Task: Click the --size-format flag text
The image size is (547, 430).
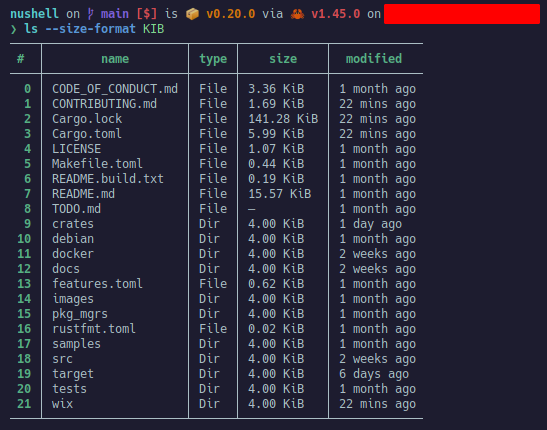Action: pyautogui.click(x=90, y=29)
